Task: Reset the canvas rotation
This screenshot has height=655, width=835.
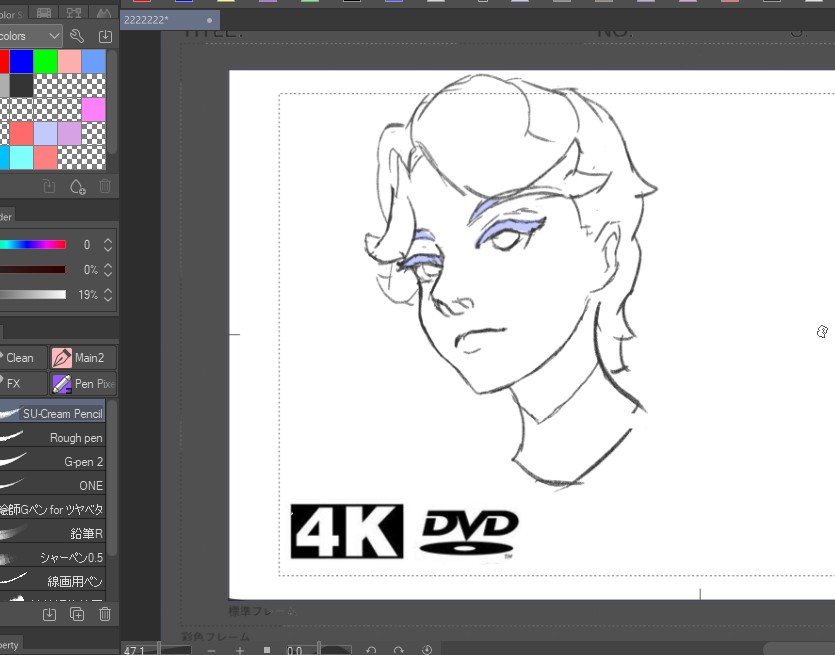Action: coord(427,650)
